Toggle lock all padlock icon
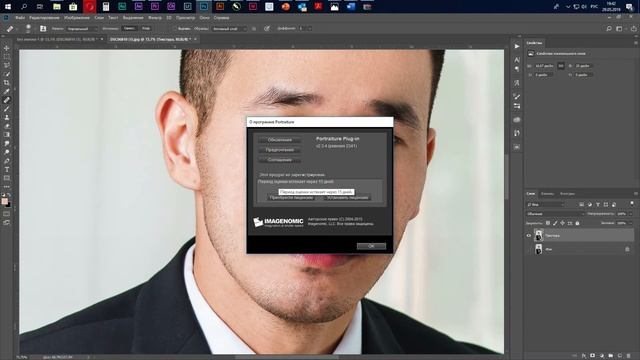The width and height of the screenshot is (640, 360). tap(577, 223)
